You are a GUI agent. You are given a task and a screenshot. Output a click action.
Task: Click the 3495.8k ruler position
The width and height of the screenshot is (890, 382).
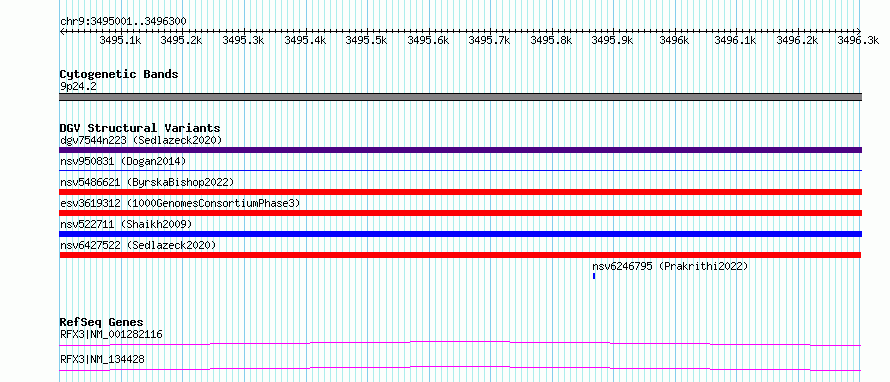[551, 40]
